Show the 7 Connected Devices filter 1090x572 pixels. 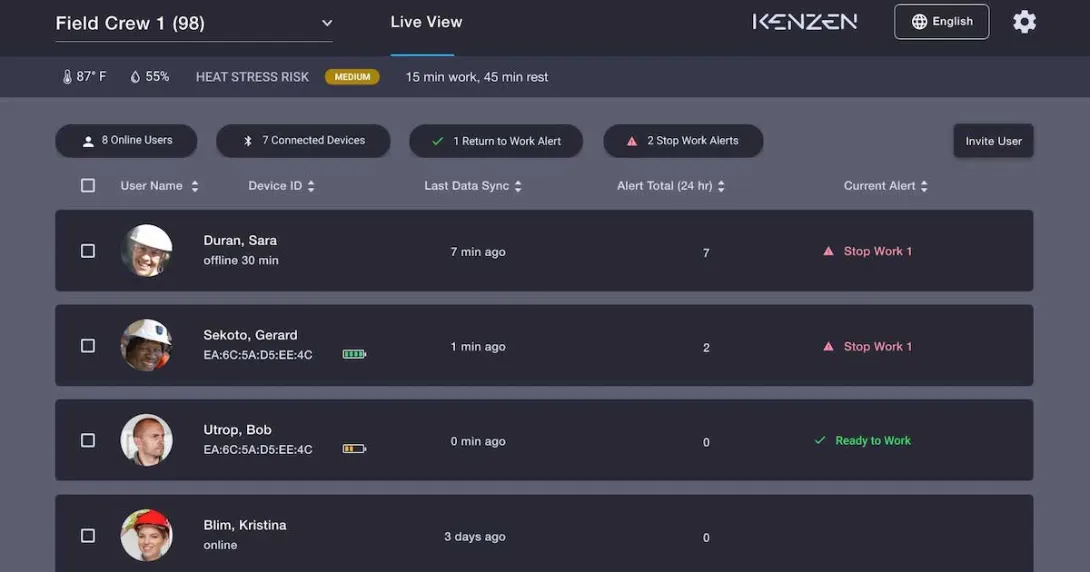305,141
